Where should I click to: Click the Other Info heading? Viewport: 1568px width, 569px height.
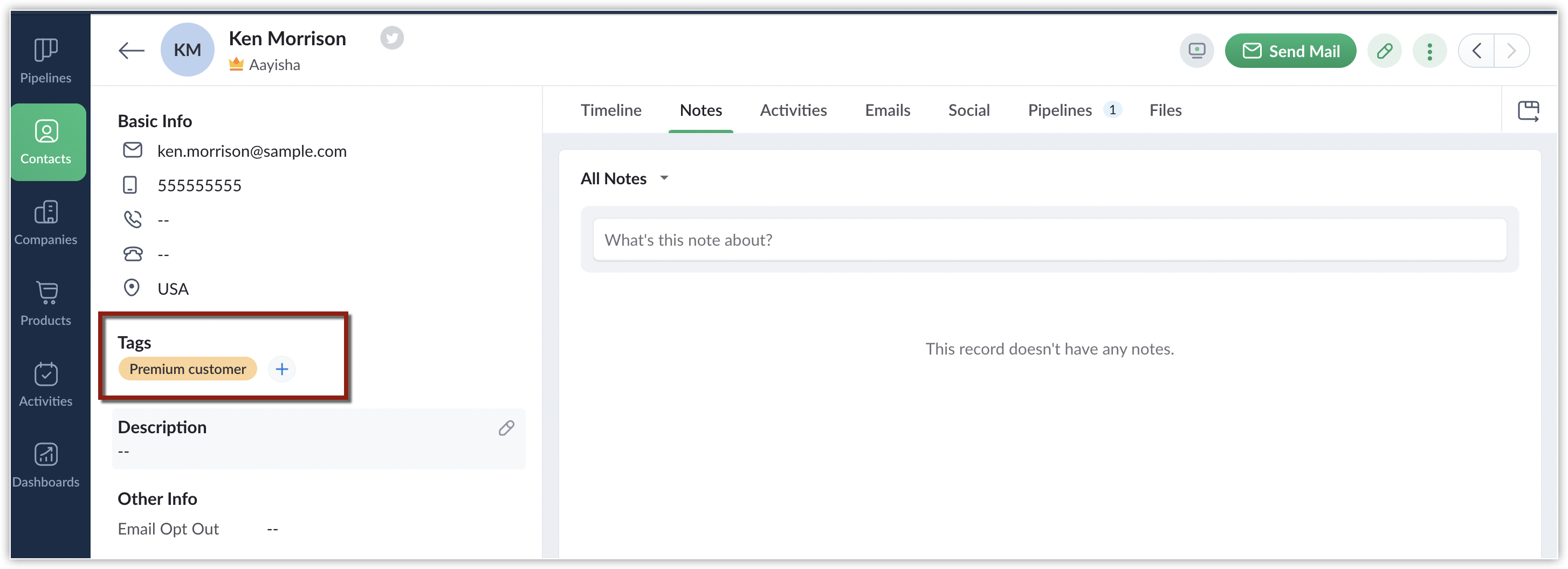click(157, 498)
